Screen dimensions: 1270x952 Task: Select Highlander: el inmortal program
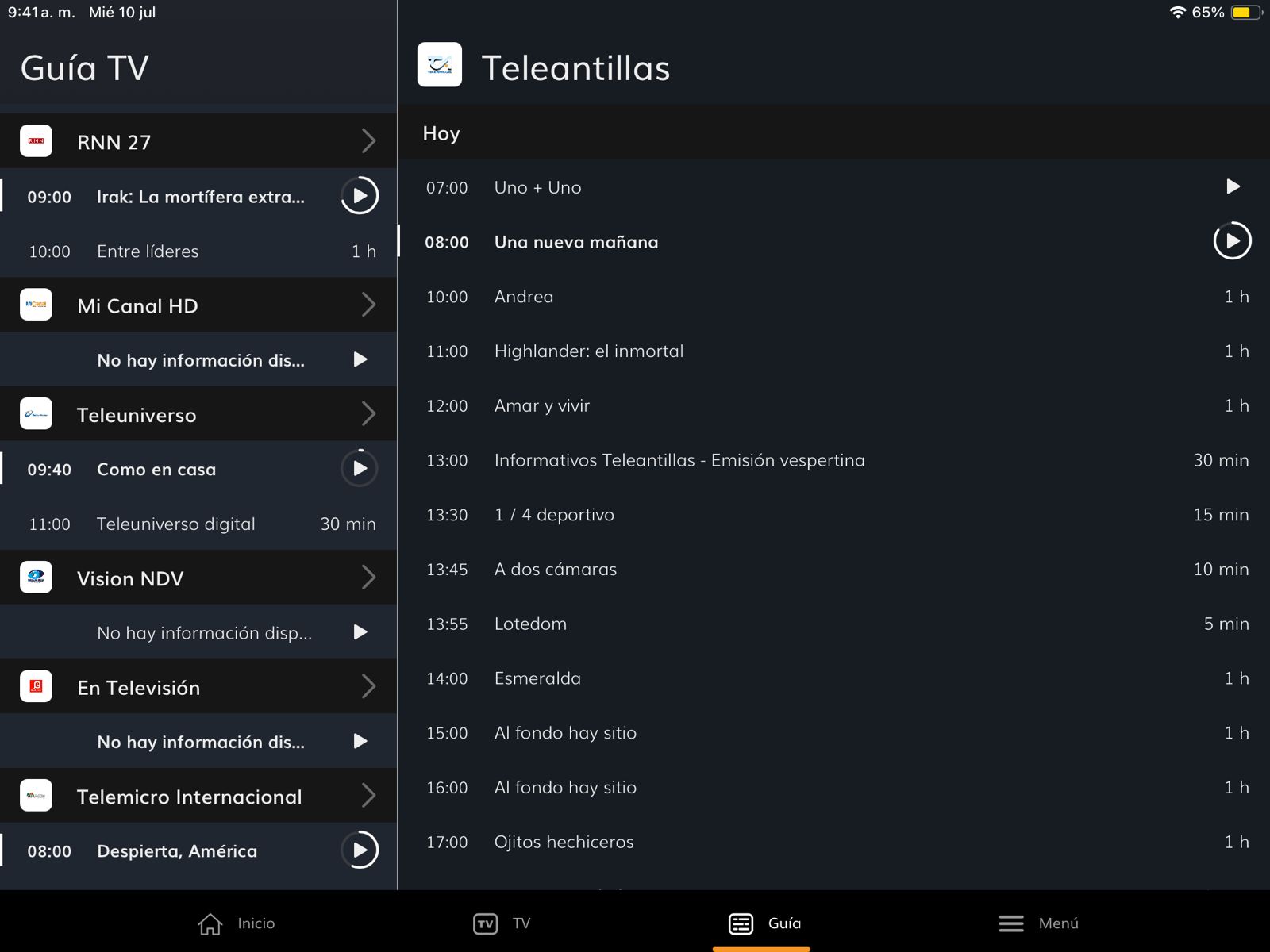[833, 351]
